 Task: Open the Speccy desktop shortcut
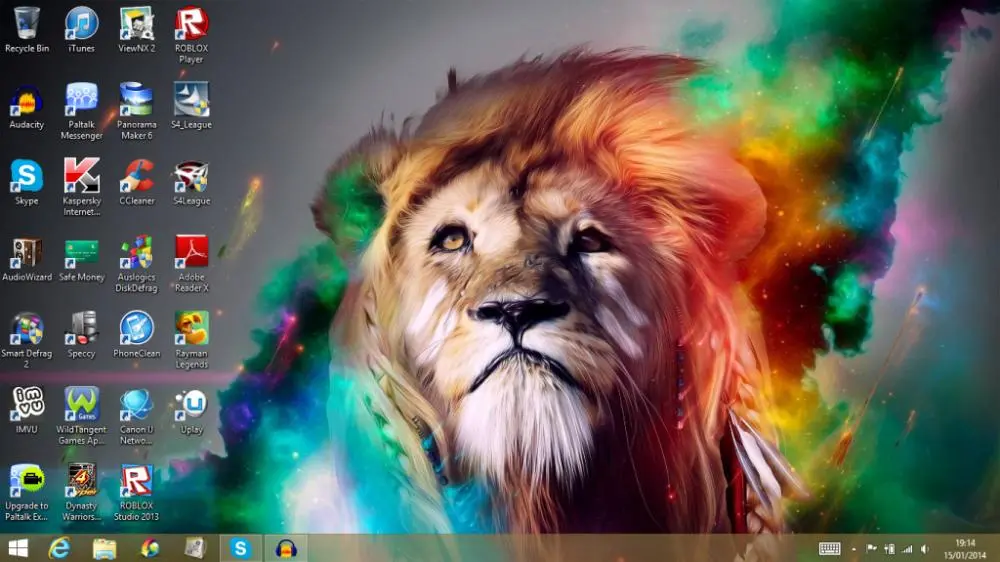(x=82, y=335)
